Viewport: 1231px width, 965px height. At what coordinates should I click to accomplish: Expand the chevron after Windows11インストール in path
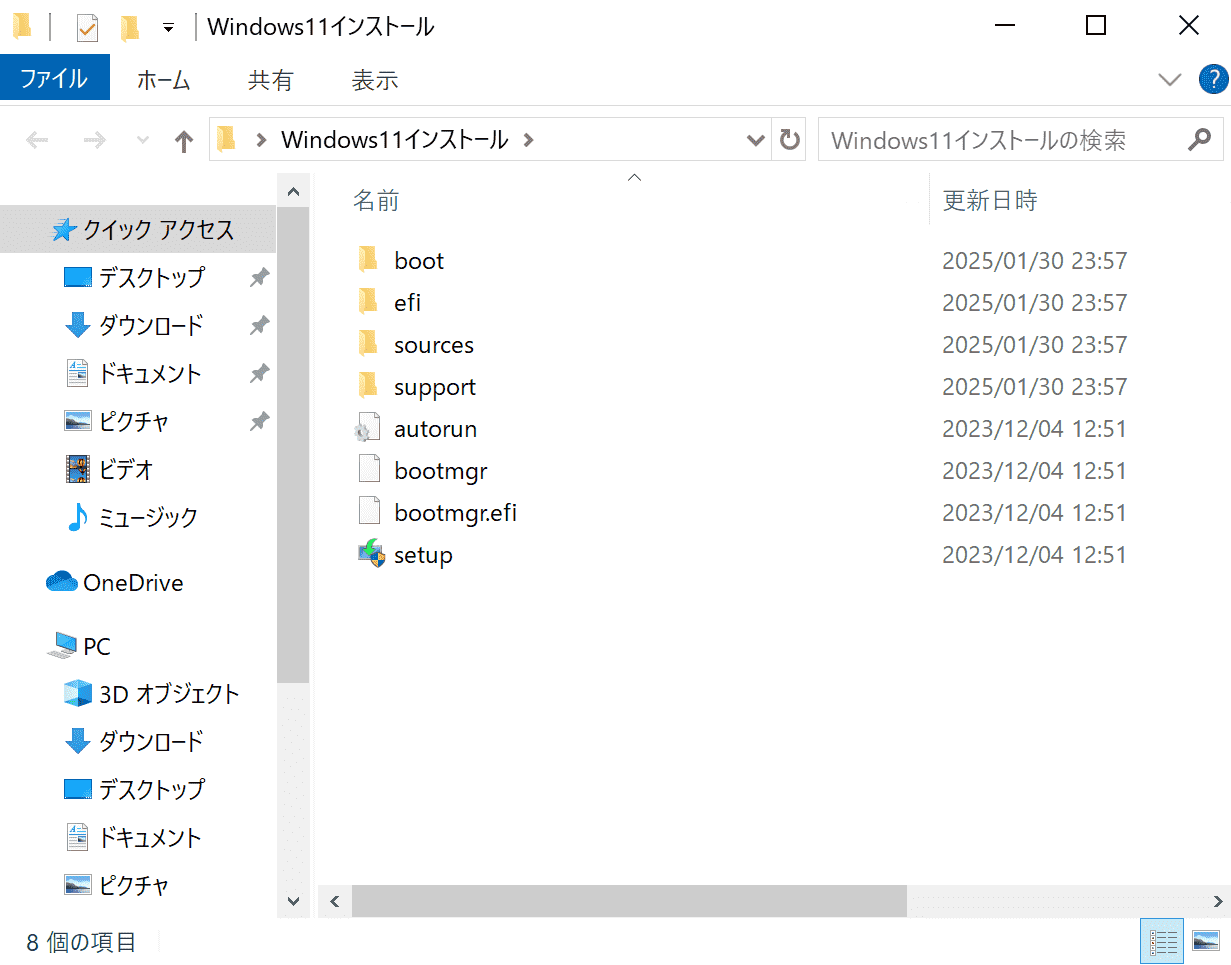coord(529,140)
